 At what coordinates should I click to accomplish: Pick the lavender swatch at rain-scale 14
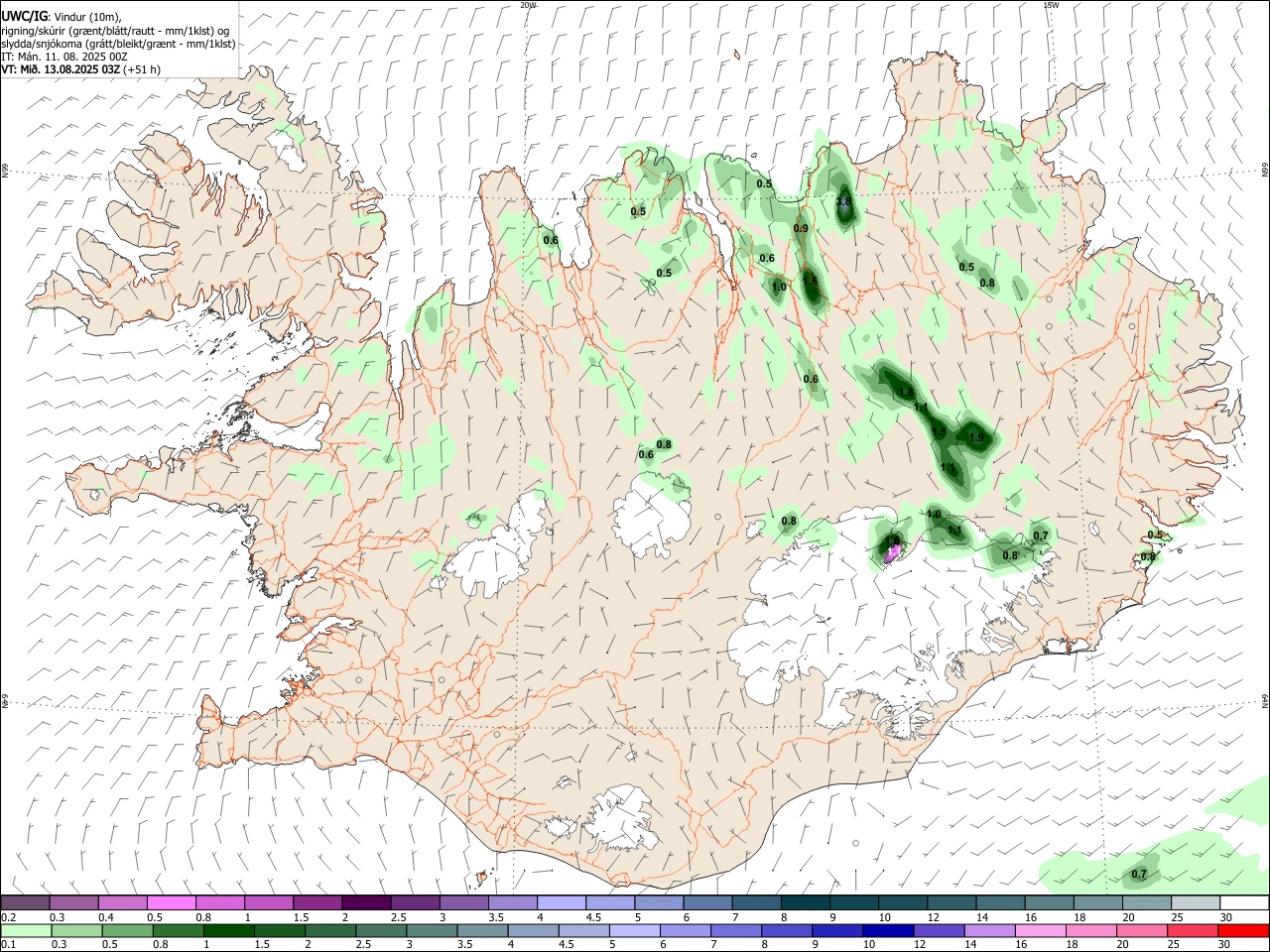[989, 931]
